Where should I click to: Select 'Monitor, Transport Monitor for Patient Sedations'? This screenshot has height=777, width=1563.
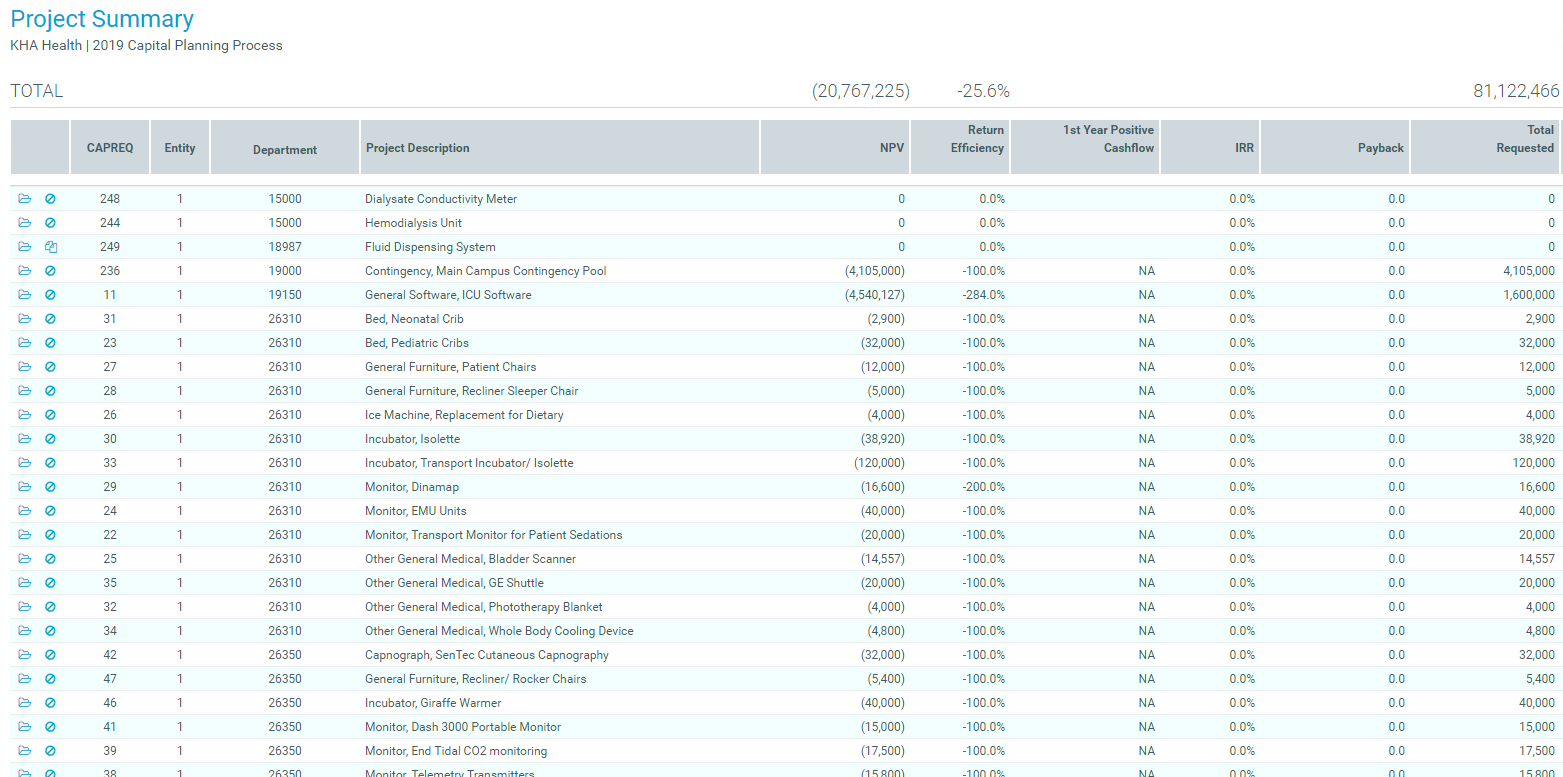pos(493,535)
